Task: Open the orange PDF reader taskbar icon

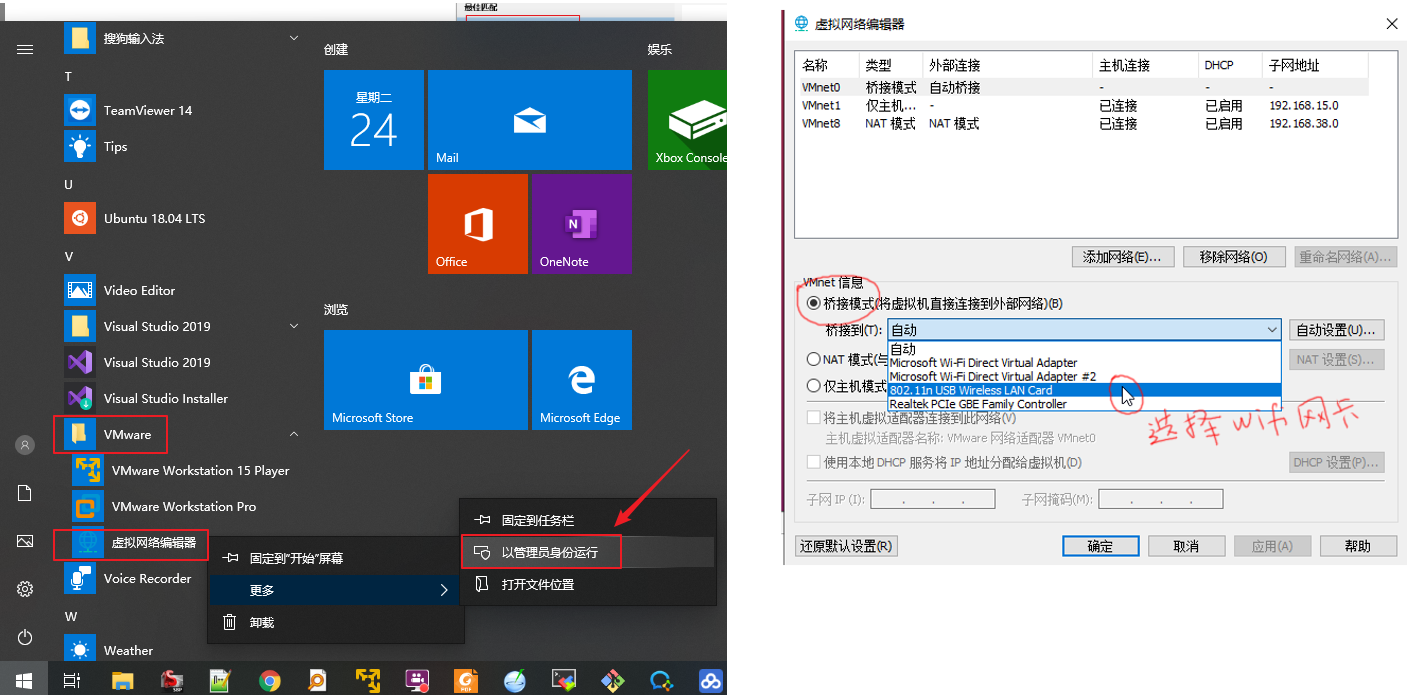Action: click(465, 681)
